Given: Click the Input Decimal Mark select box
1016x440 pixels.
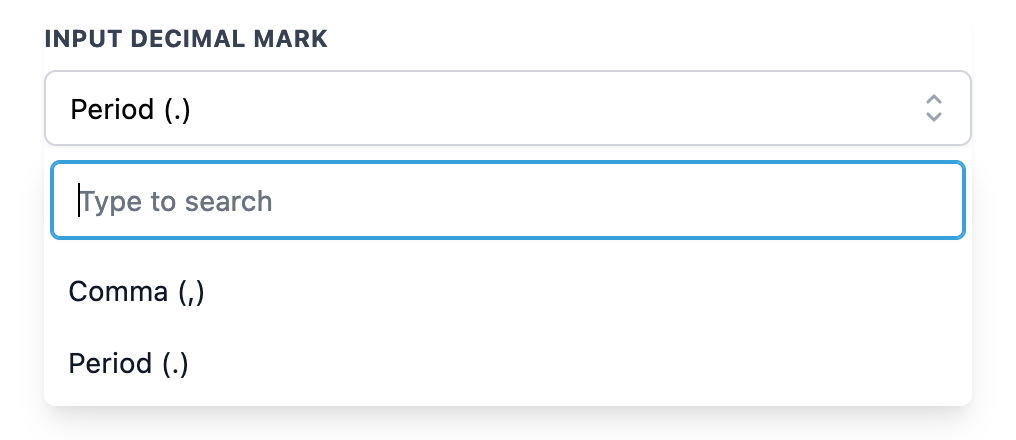Looking at the screenshot, I should click(508, 108).
